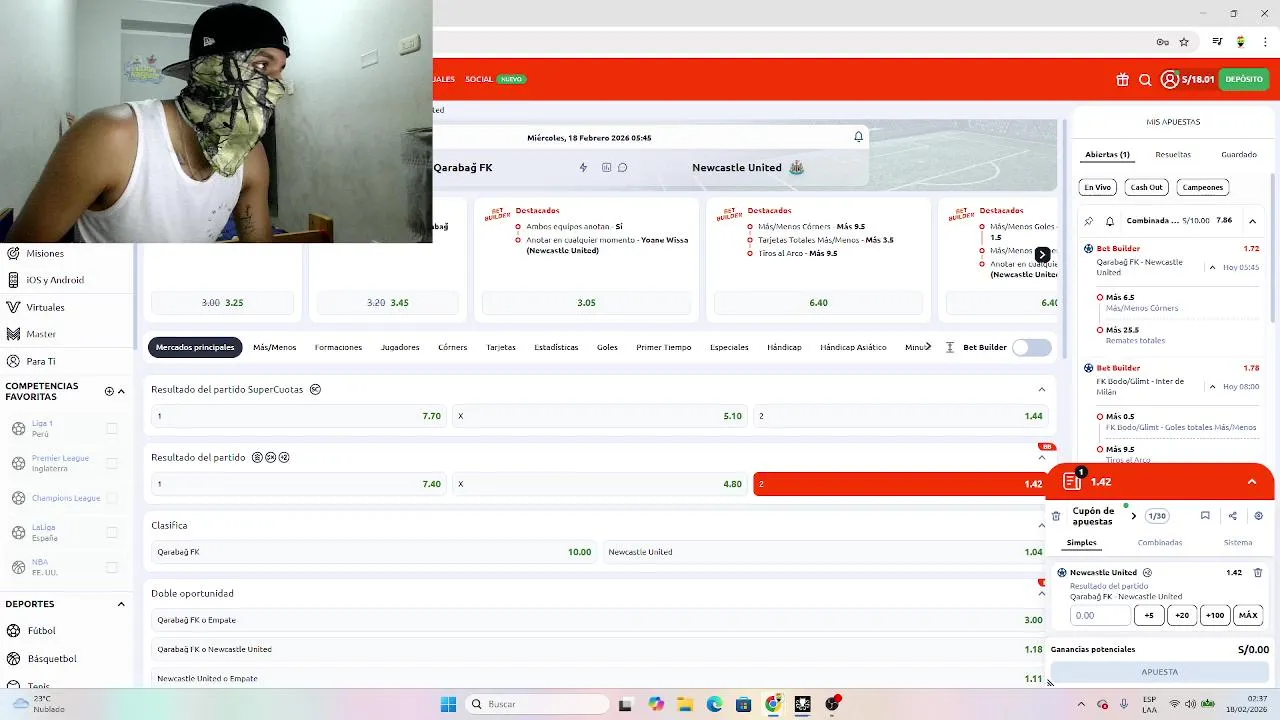Collapse the red bet slip header
This screenshot has height=720, width=1280.
click(1252, 481)
